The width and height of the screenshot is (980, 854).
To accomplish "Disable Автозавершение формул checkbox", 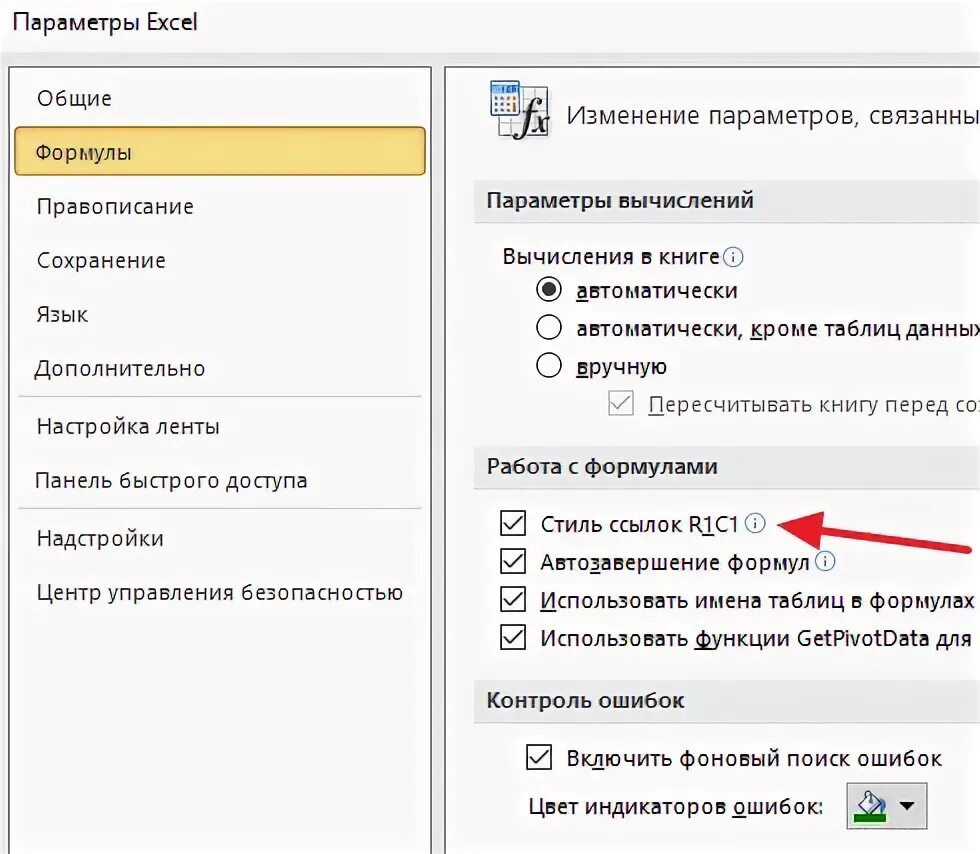I will point(513,562).
